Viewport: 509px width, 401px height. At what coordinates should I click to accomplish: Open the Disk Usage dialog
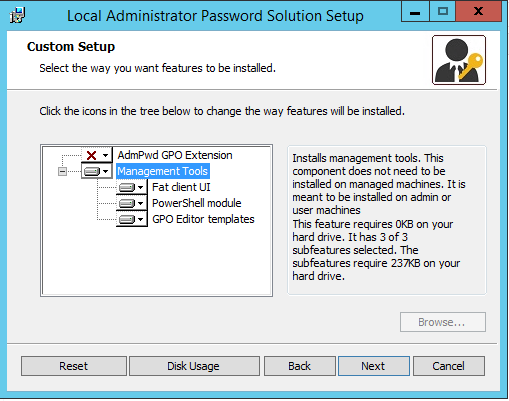(194, 366)
